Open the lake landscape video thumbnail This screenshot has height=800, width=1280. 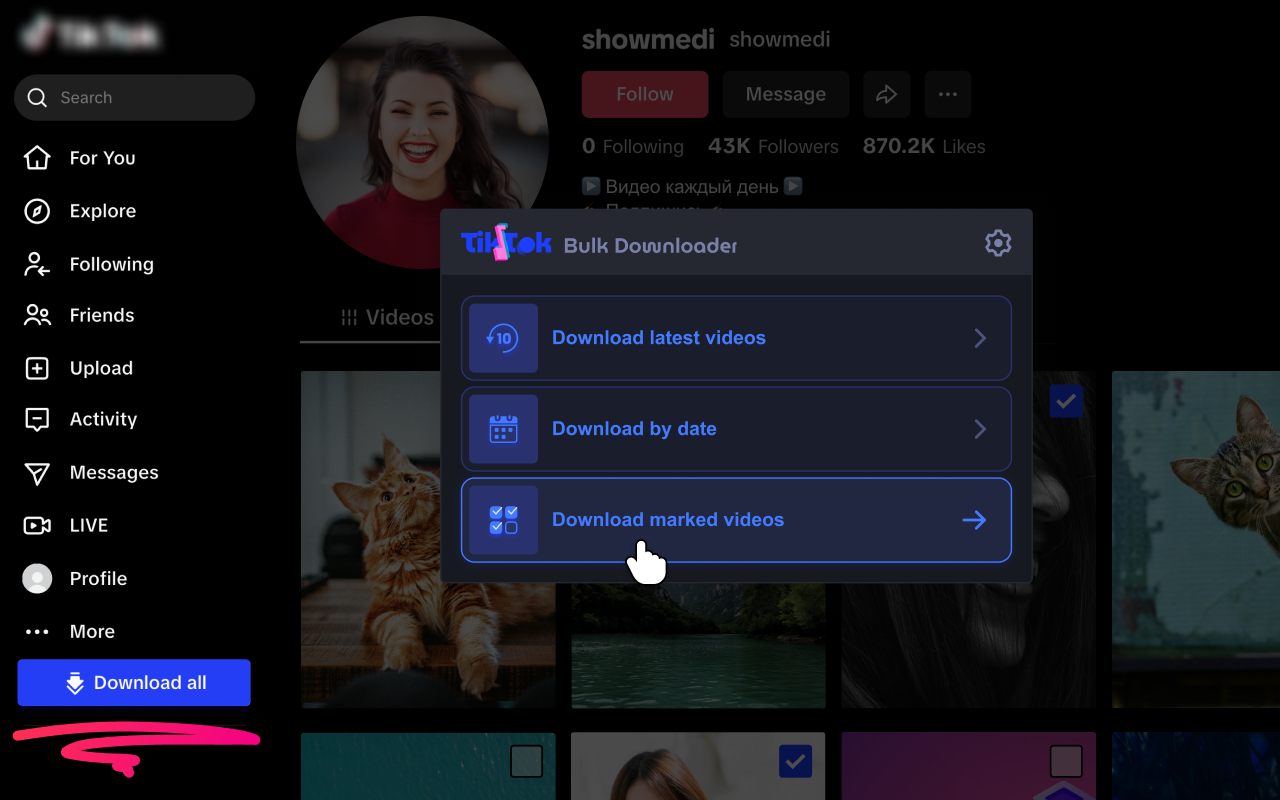(698, 645)
